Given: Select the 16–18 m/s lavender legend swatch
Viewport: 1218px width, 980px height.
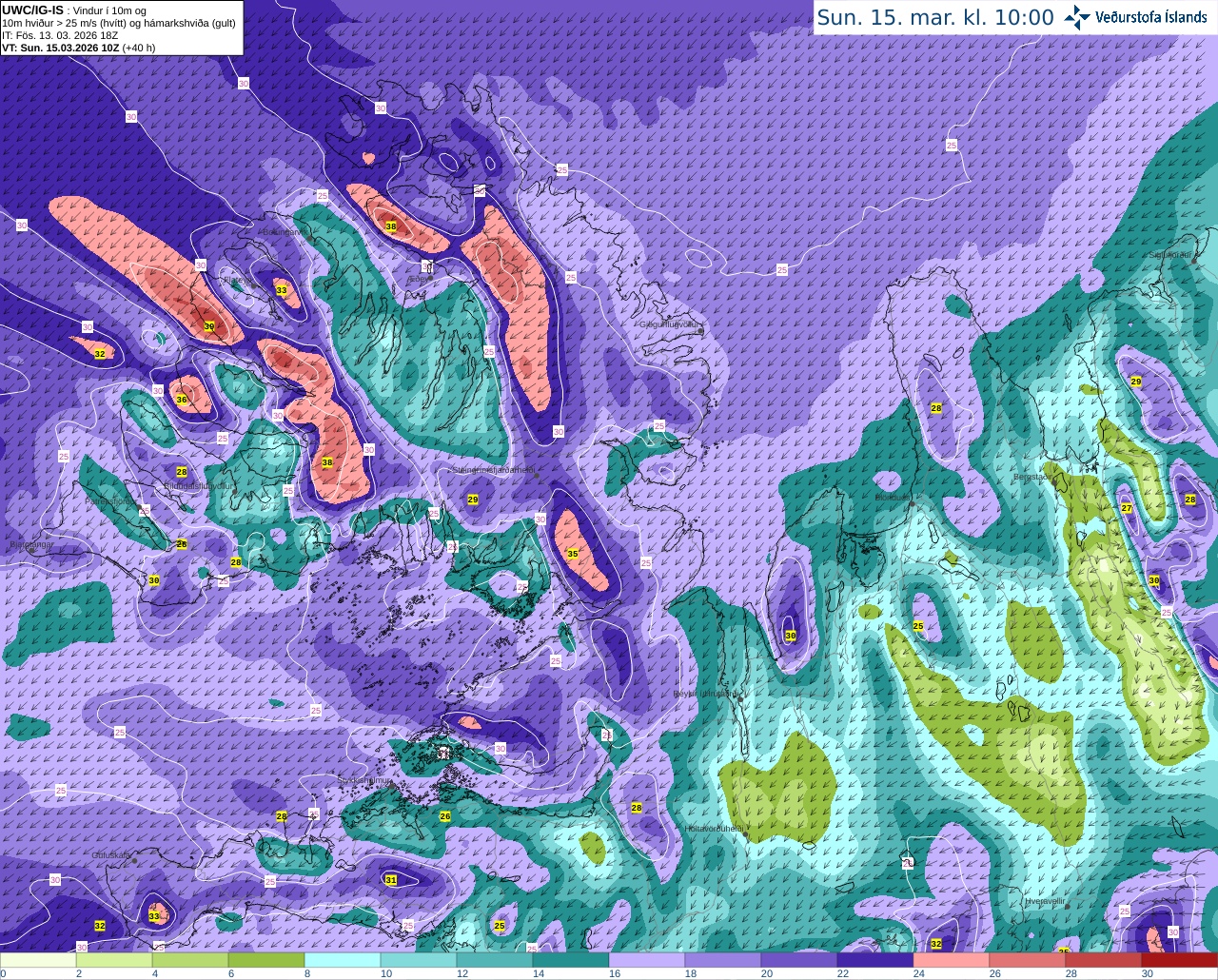Looking at the screenshot, I should coord(647,960).
